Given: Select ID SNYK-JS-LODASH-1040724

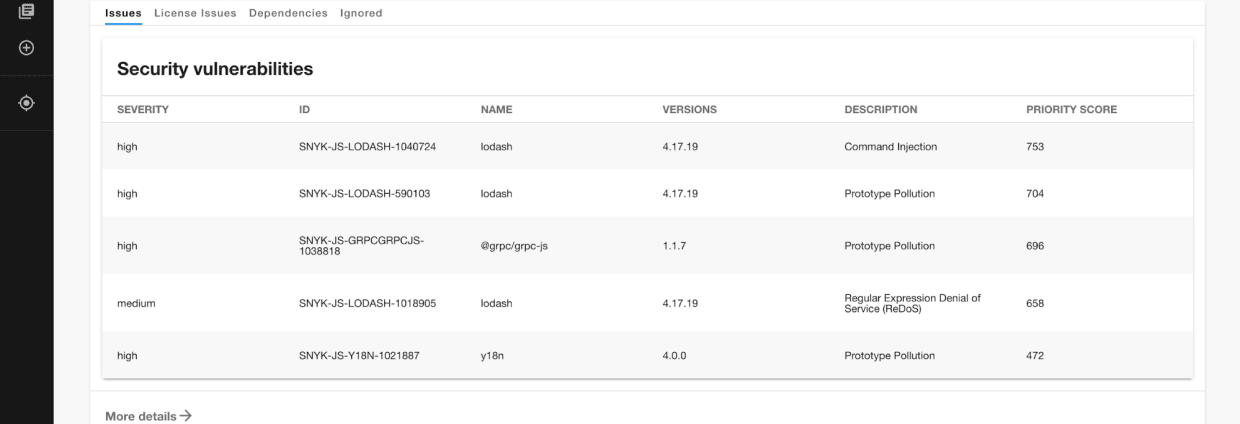Looking at the screenshot, I should (368, 146).
